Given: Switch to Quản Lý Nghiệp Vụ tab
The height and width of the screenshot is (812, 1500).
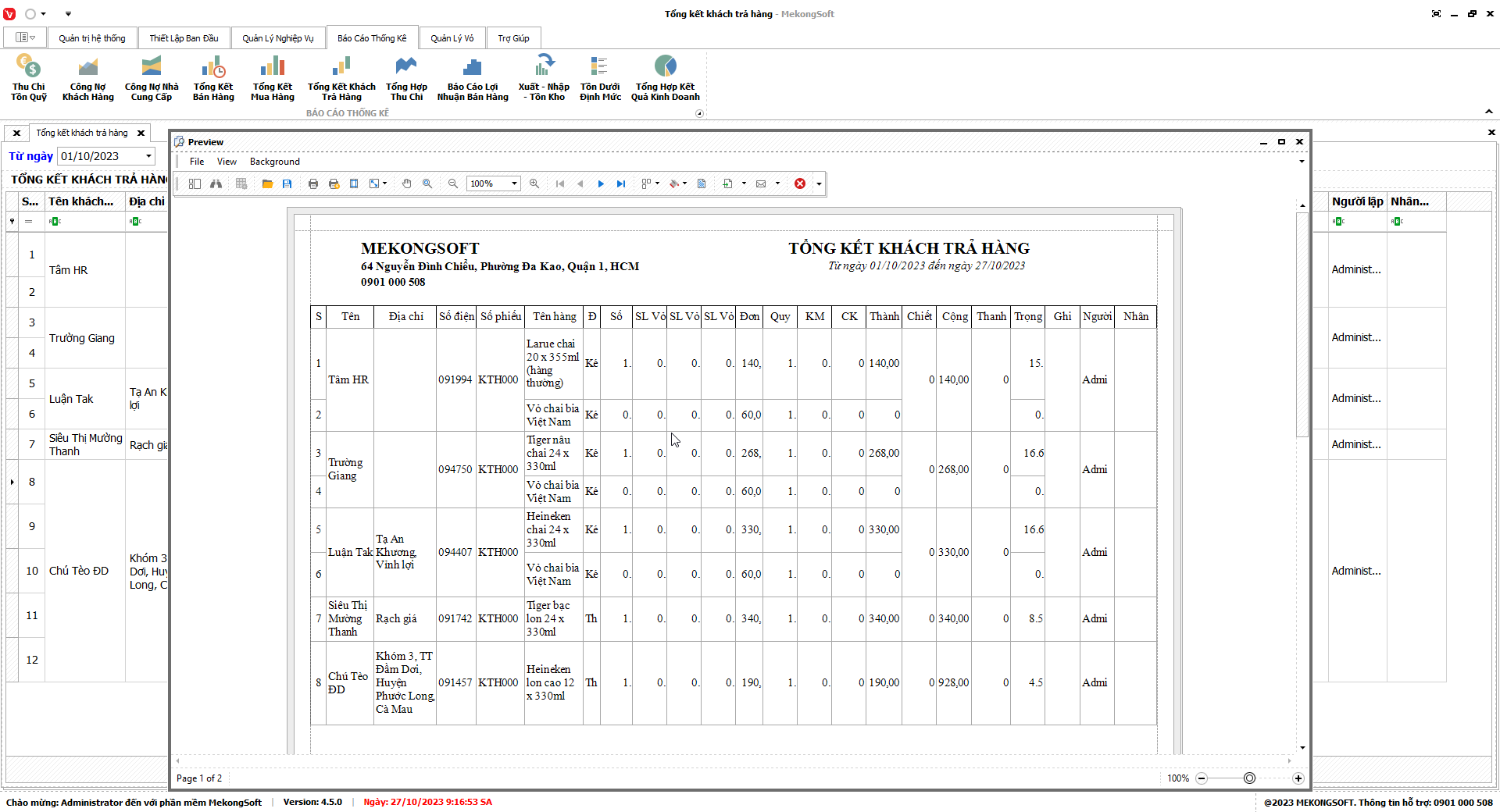Looking at the screenshot, I should click(x=277, y=38).
